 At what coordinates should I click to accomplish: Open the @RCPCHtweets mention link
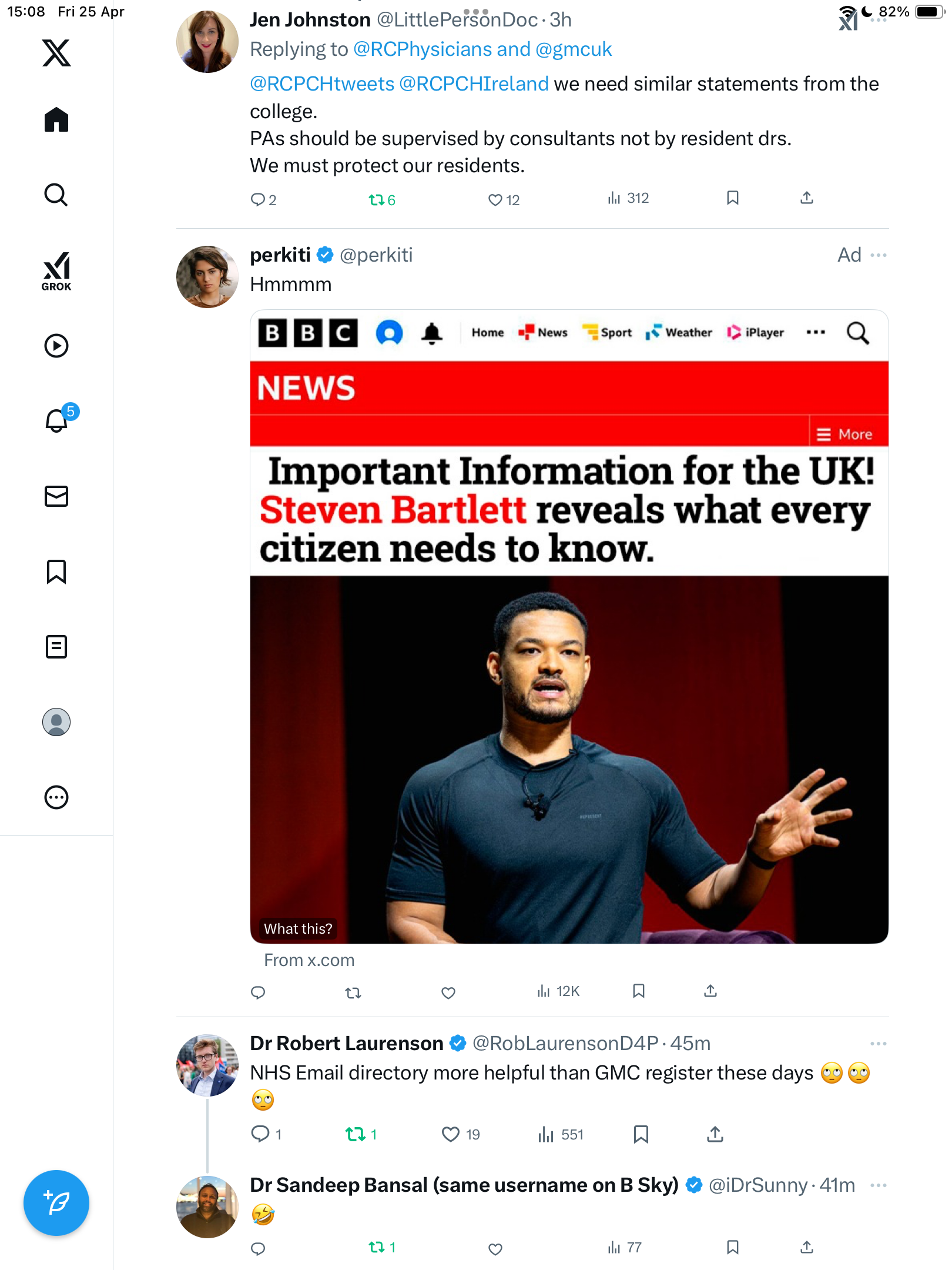click(x=322, y=84)
